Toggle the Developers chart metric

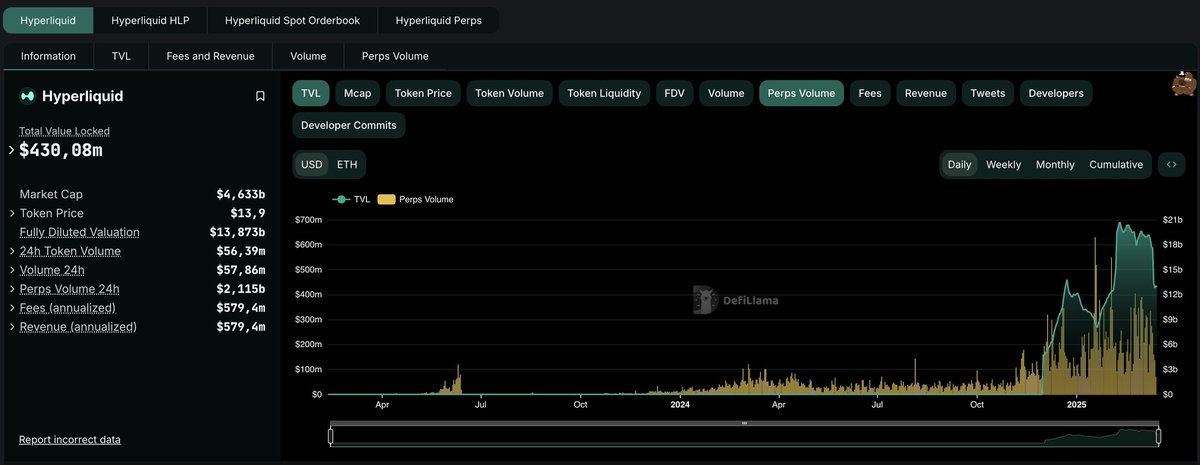1056,93
